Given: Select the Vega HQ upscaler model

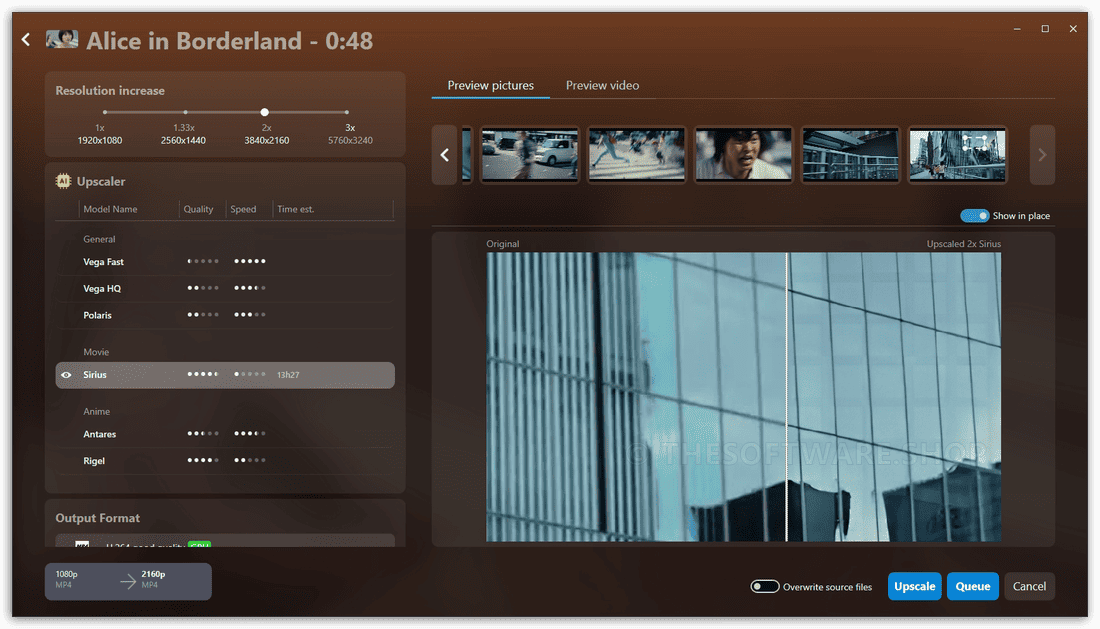Looking at the screenshot, I should point(224,288).
